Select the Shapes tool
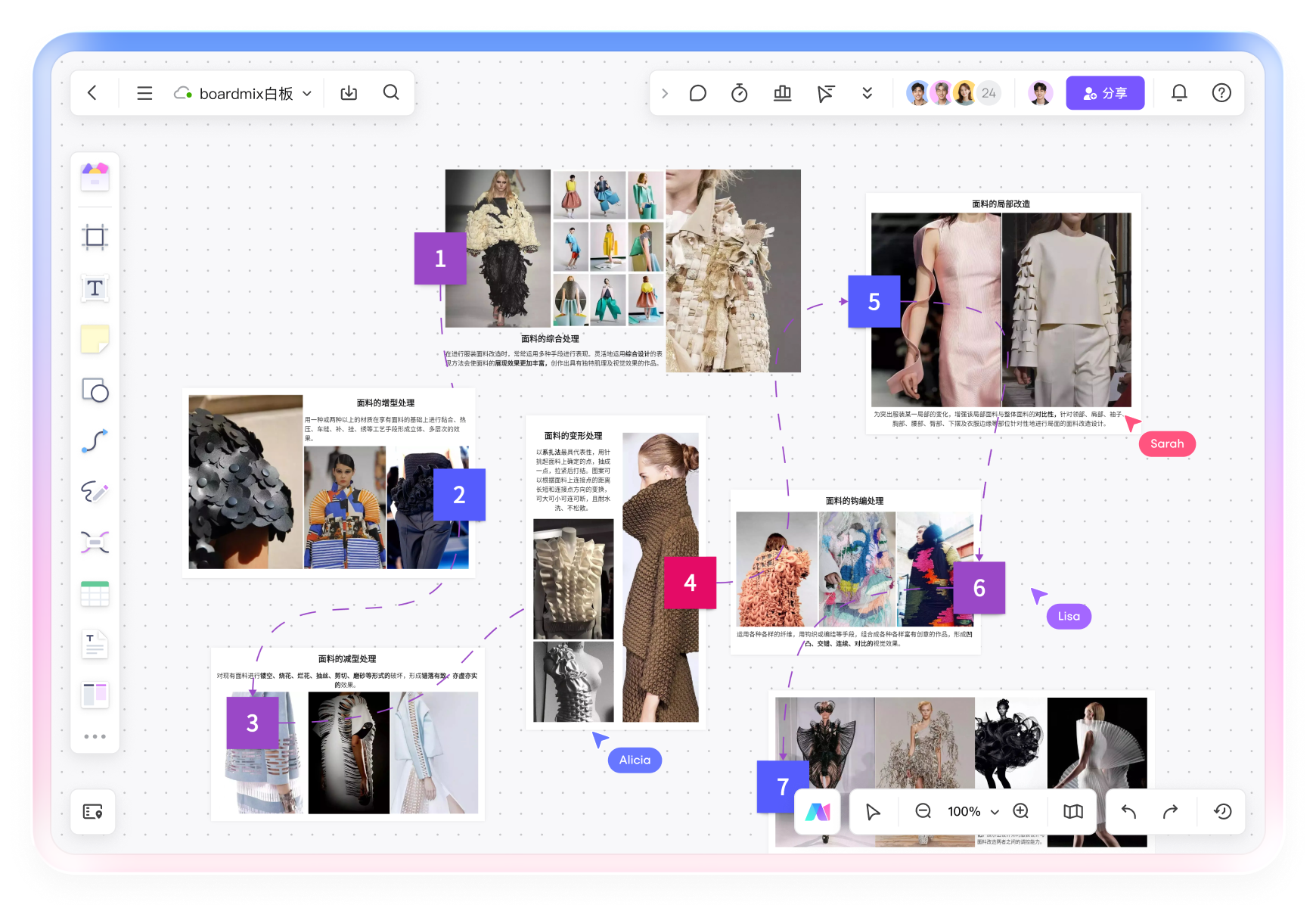1316x905 pixels. coord(95,390)
